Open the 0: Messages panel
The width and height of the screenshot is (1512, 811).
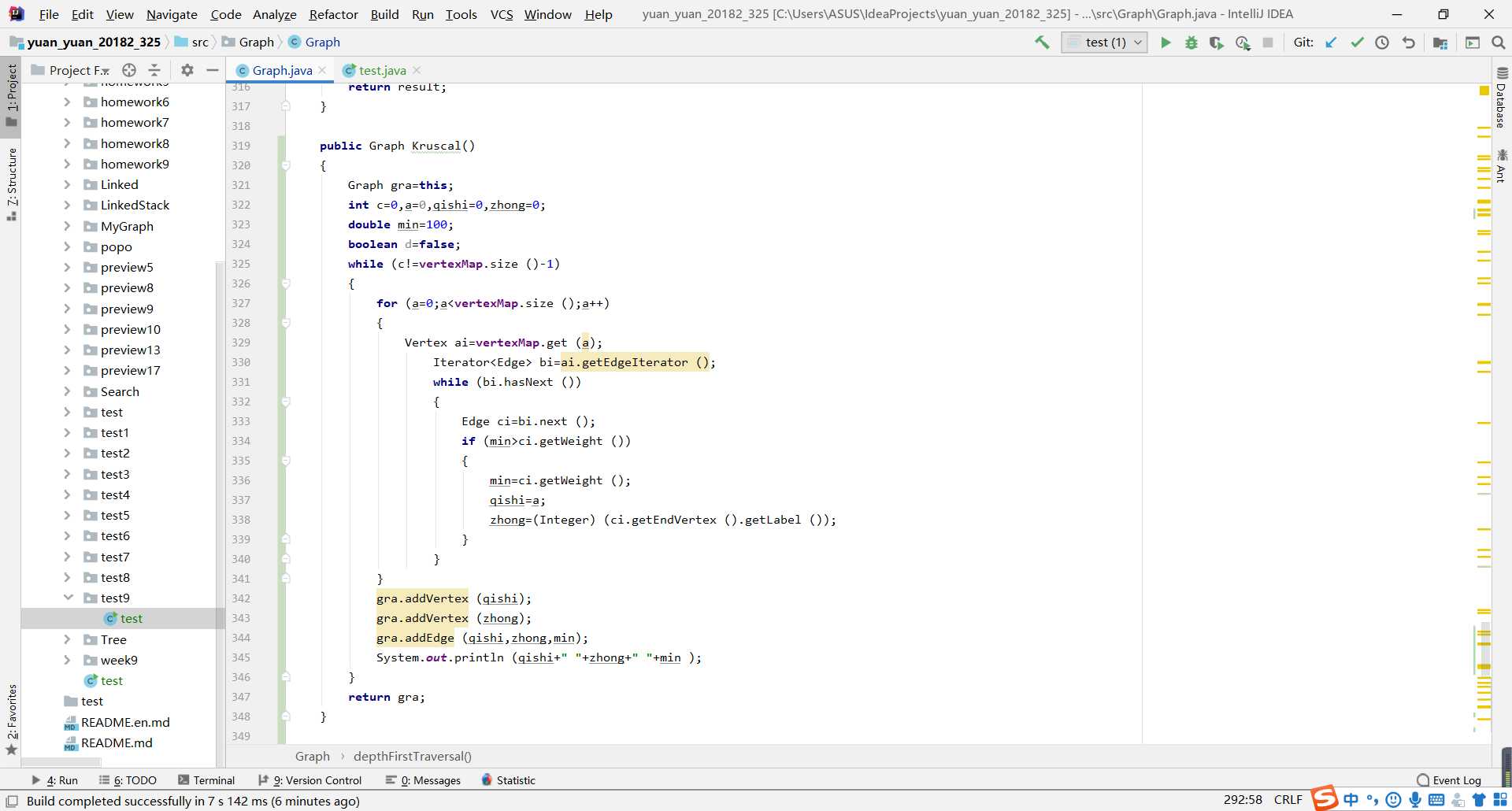tap(423, 780)
